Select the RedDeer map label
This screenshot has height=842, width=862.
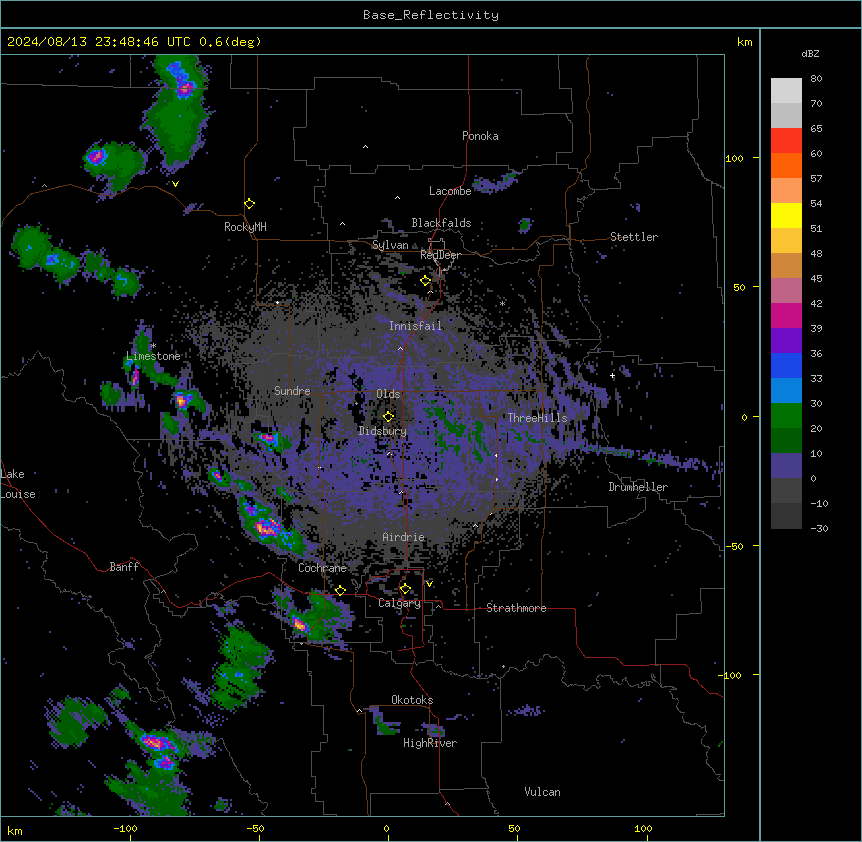440,255
